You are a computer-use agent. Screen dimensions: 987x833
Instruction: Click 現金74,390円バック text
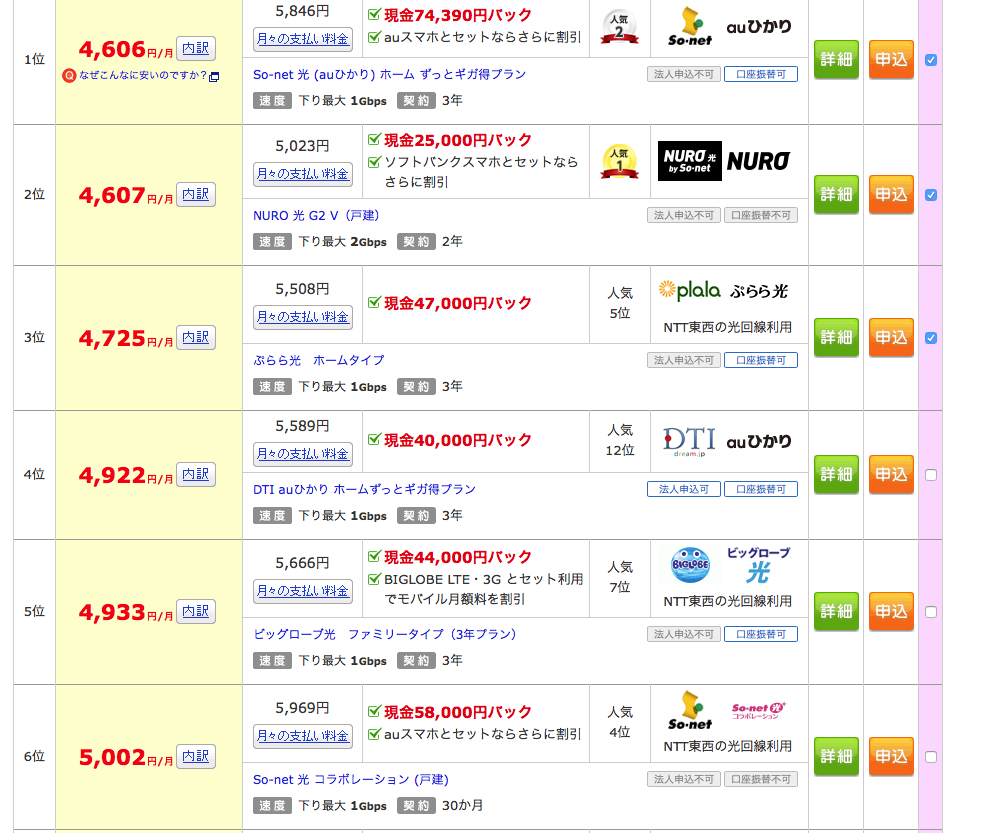pos(458,15)
